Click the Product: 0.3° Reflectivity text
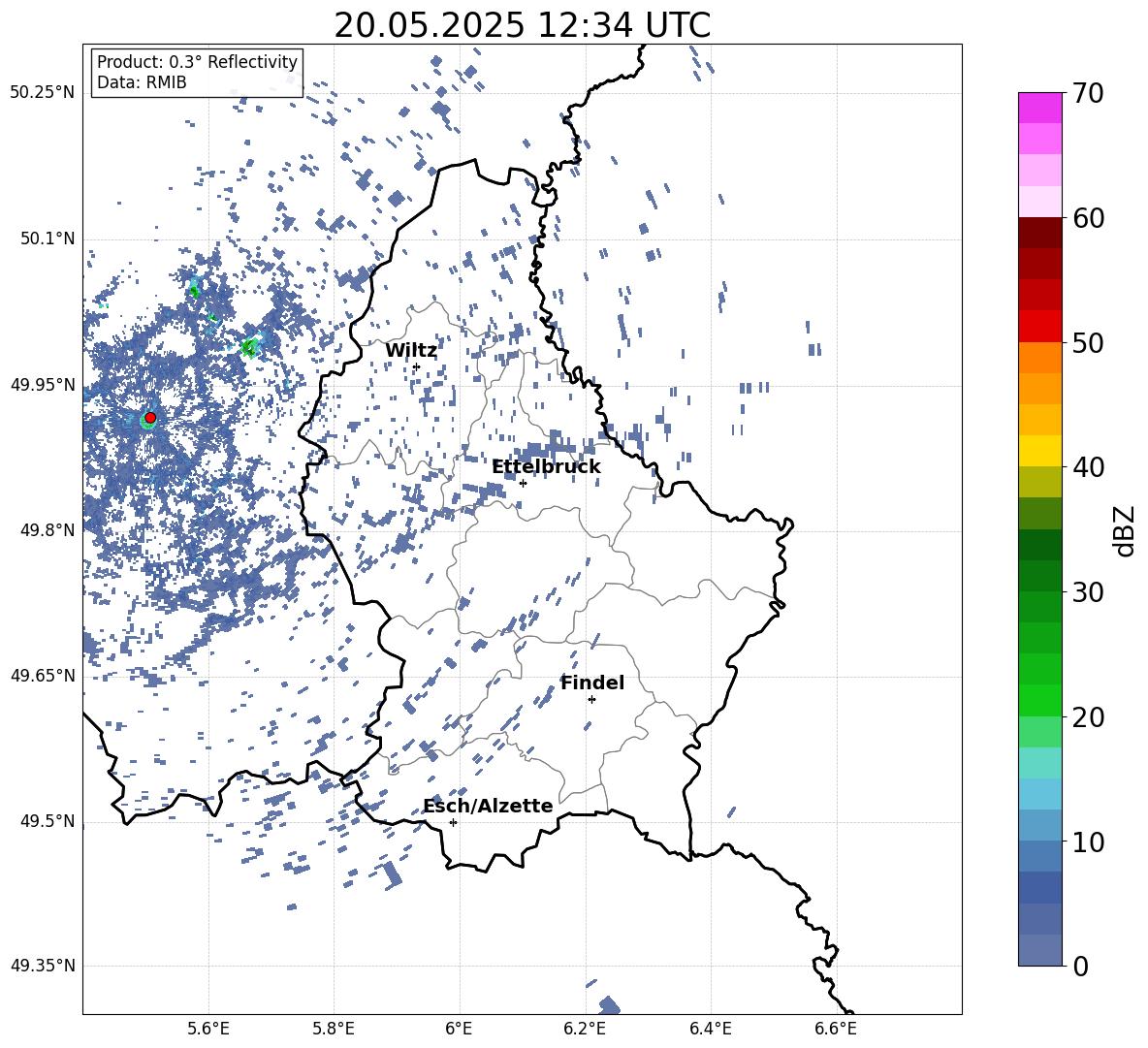This screenshot has width=1148, height=1048. (197, 62)
